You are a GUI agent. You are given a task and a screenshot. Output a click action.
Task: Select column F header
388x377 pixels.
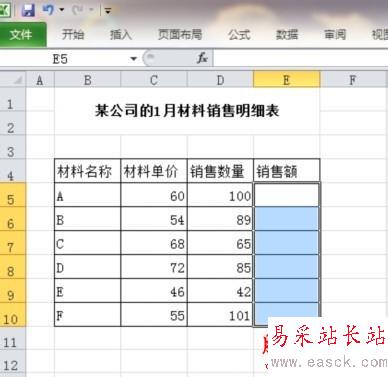click(x=353, y=80)
